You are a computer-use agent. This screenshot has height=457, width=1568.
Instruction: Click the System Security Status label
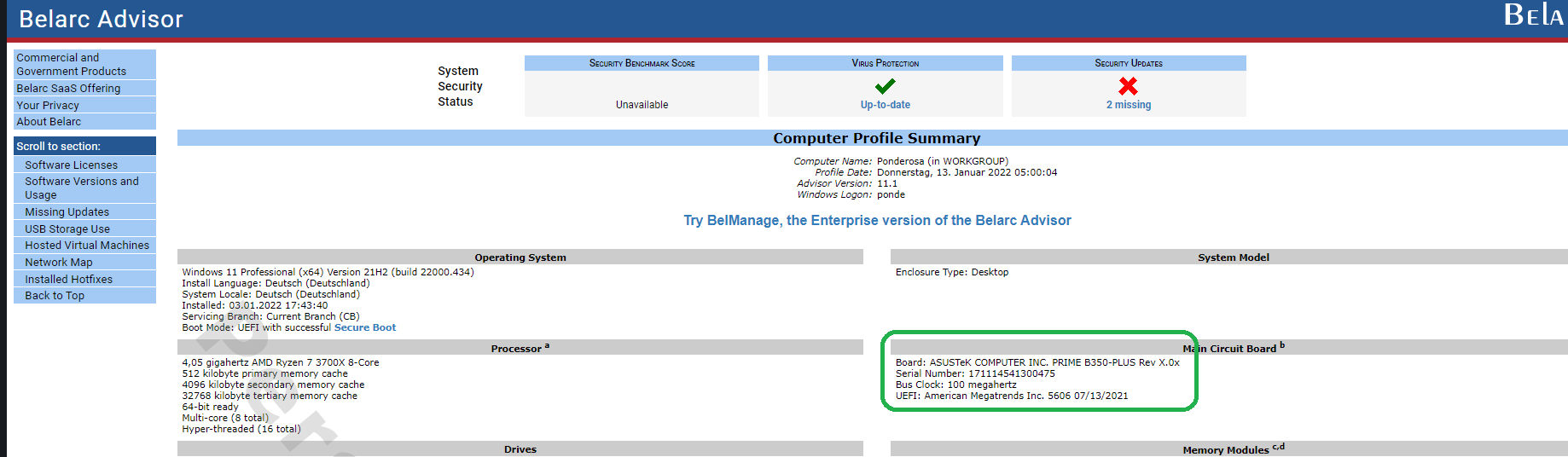[x=460, y=86]
